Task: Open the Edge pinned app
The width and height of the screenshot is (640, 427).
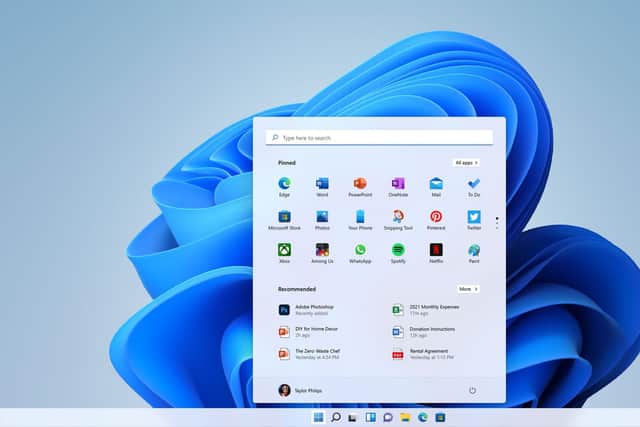Action: pyautogui.click(x=284, y=187)
